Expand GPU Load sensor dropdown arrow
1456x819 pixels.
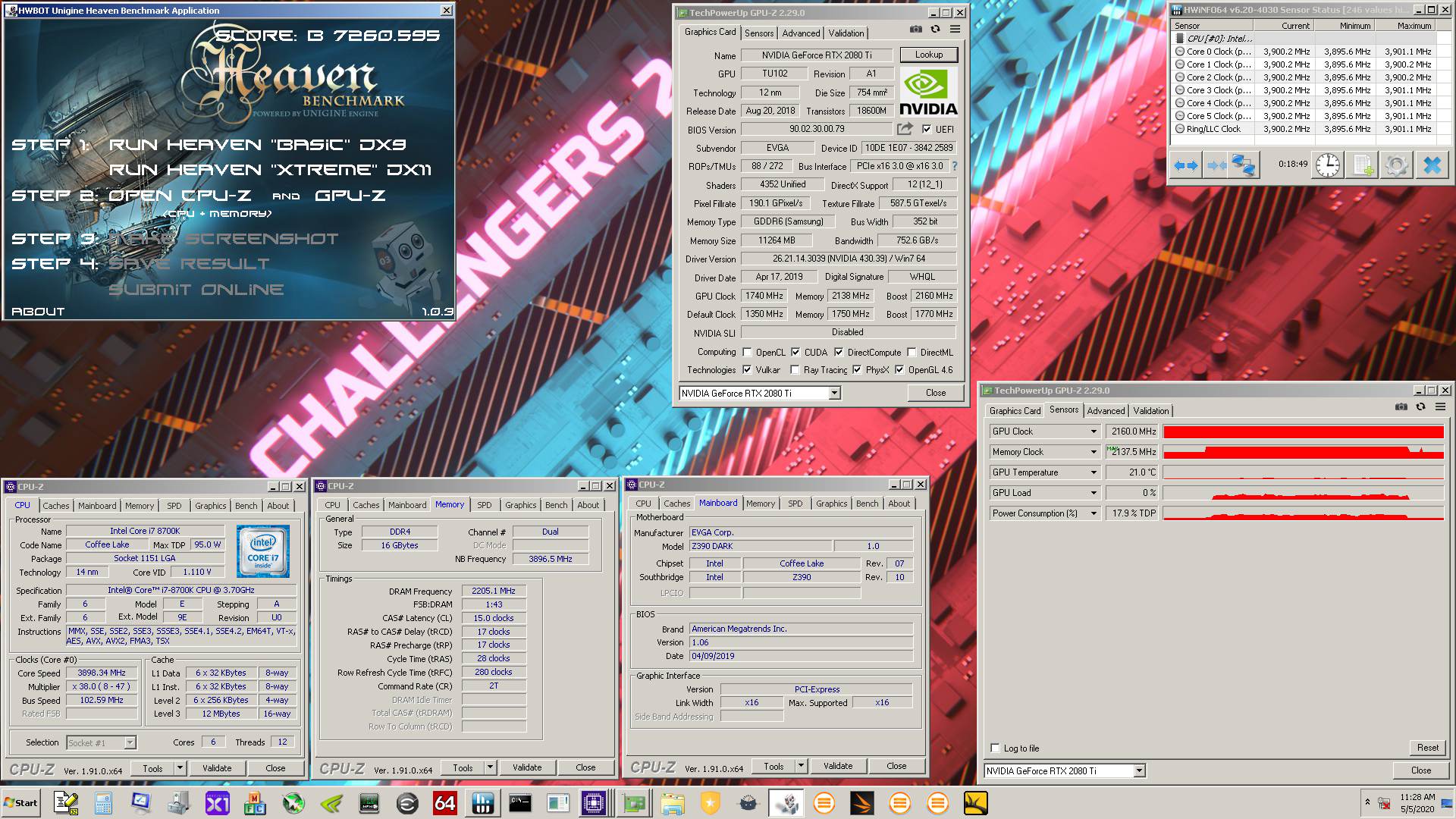pos(1094,493)
